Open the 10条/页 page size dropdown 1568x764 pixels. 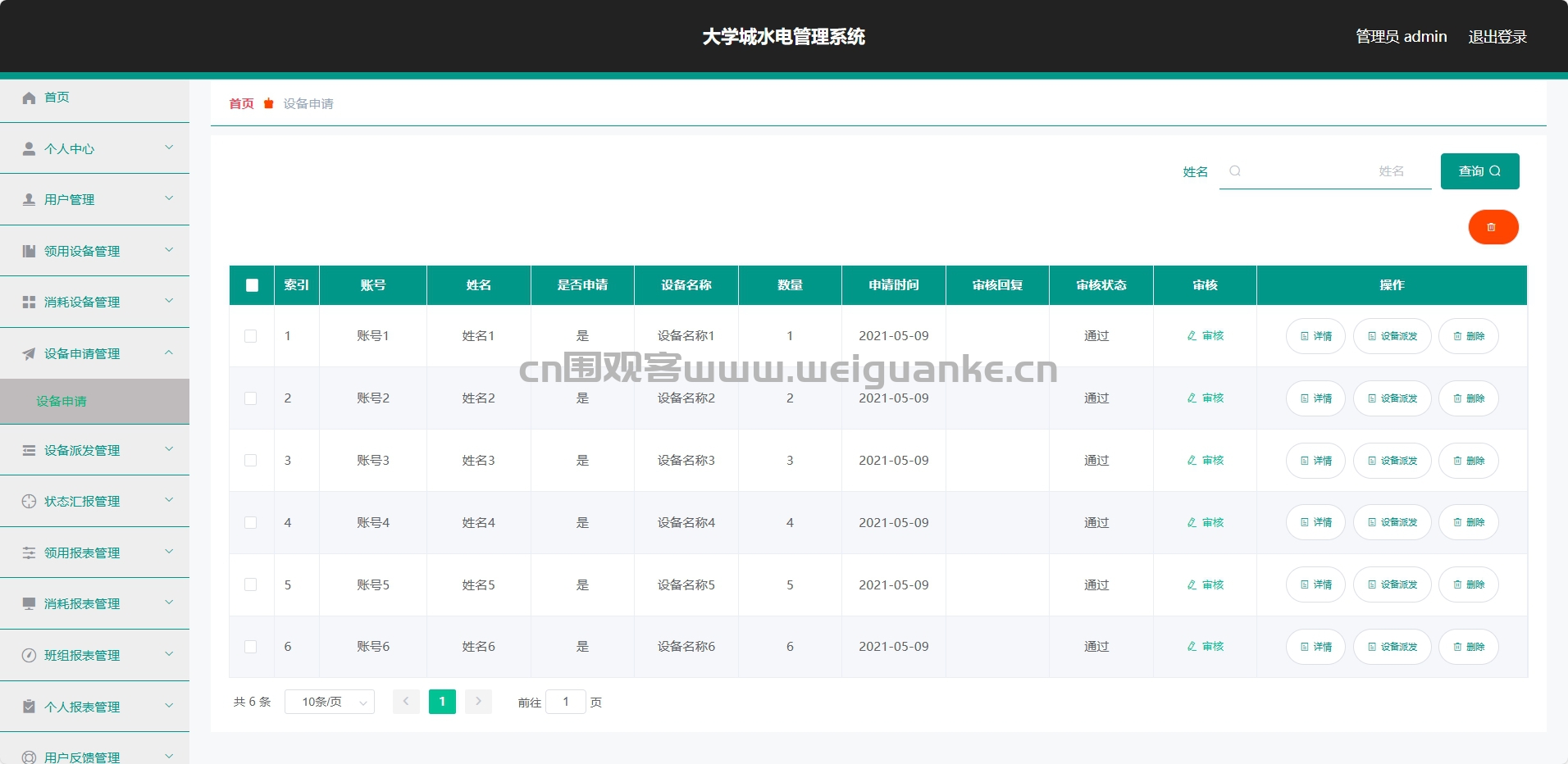coord(330,702)
